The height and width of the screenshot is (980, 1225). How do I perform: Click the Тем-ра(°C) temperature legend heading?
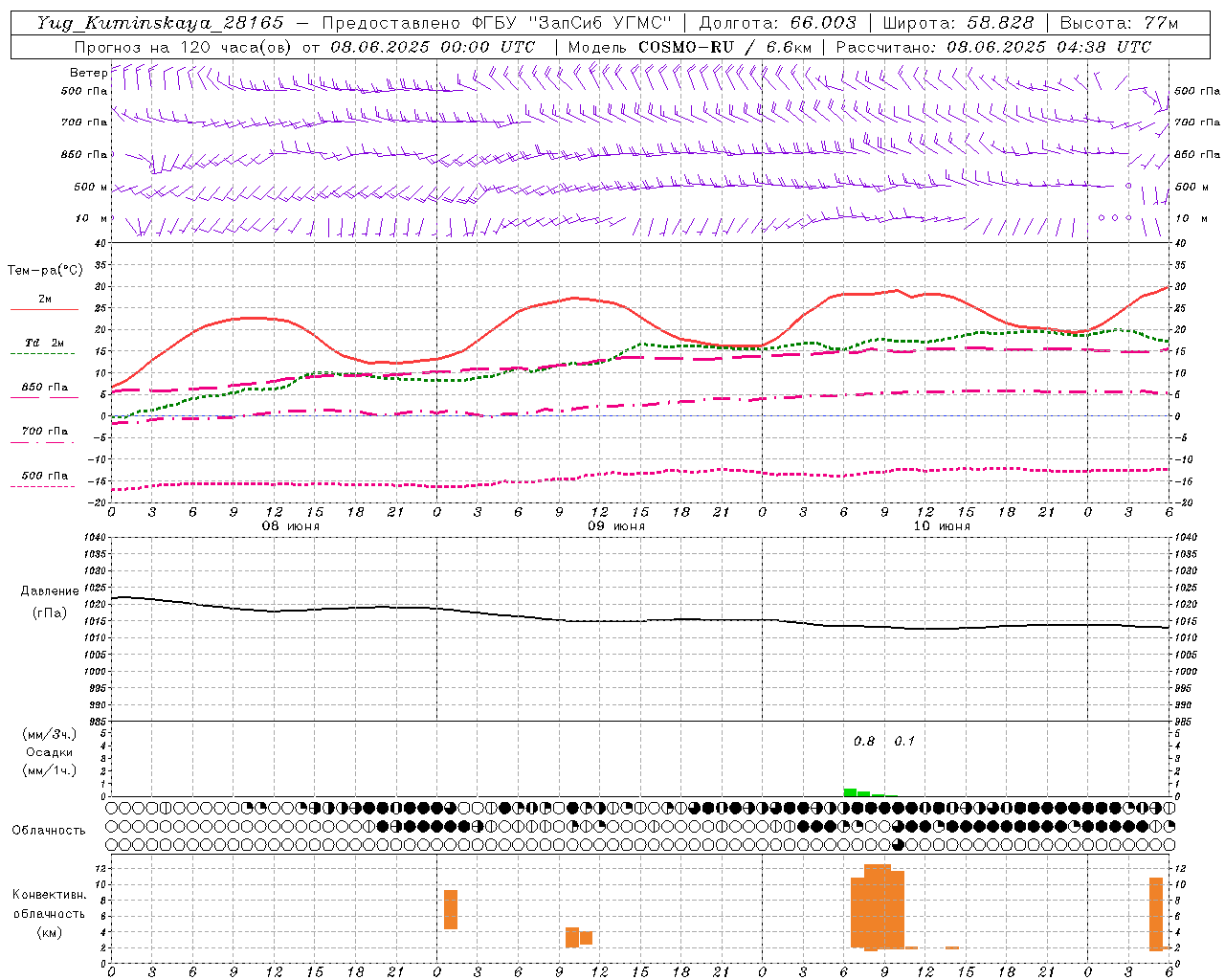pos(45,271)
